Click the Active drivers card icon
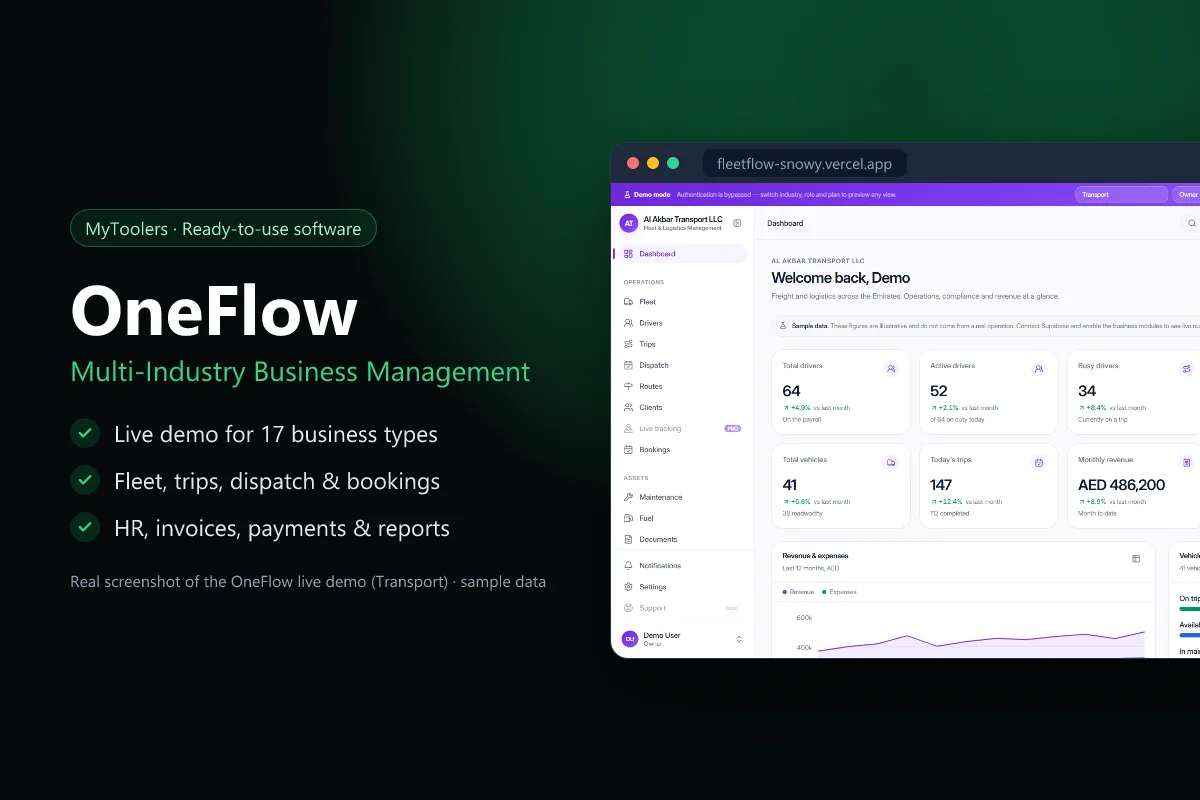The image size is (1200, 800). pos(1039,368)
